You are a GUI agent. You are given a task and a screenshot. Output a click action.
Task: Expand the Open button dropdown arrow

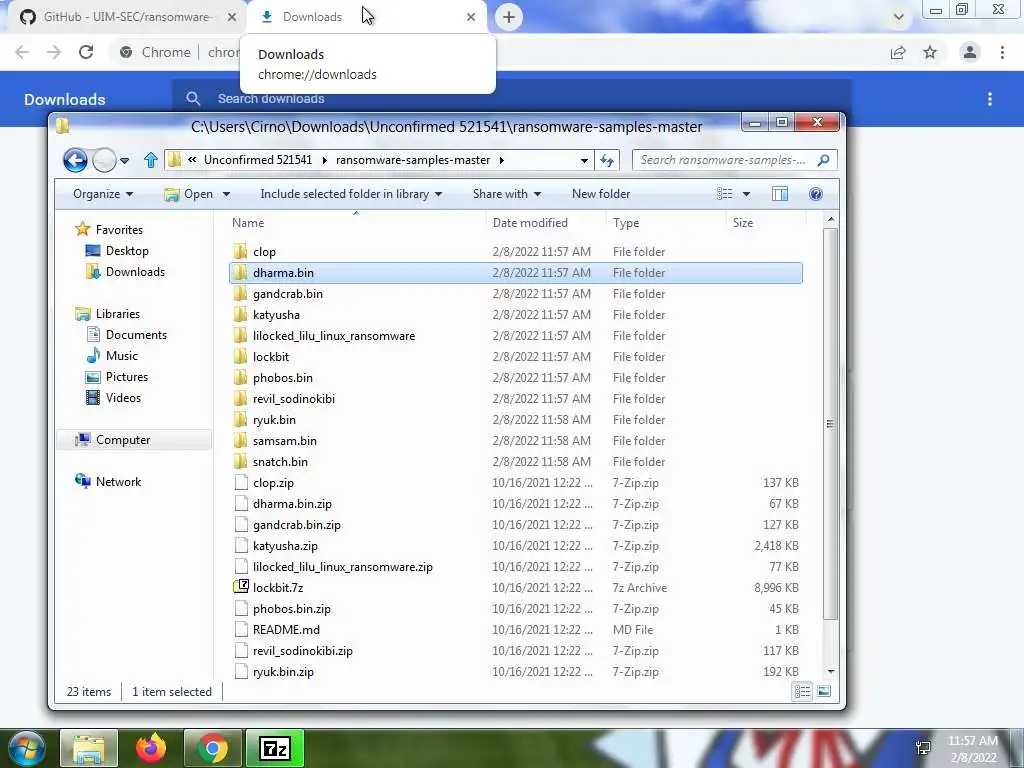click(226, 194)
